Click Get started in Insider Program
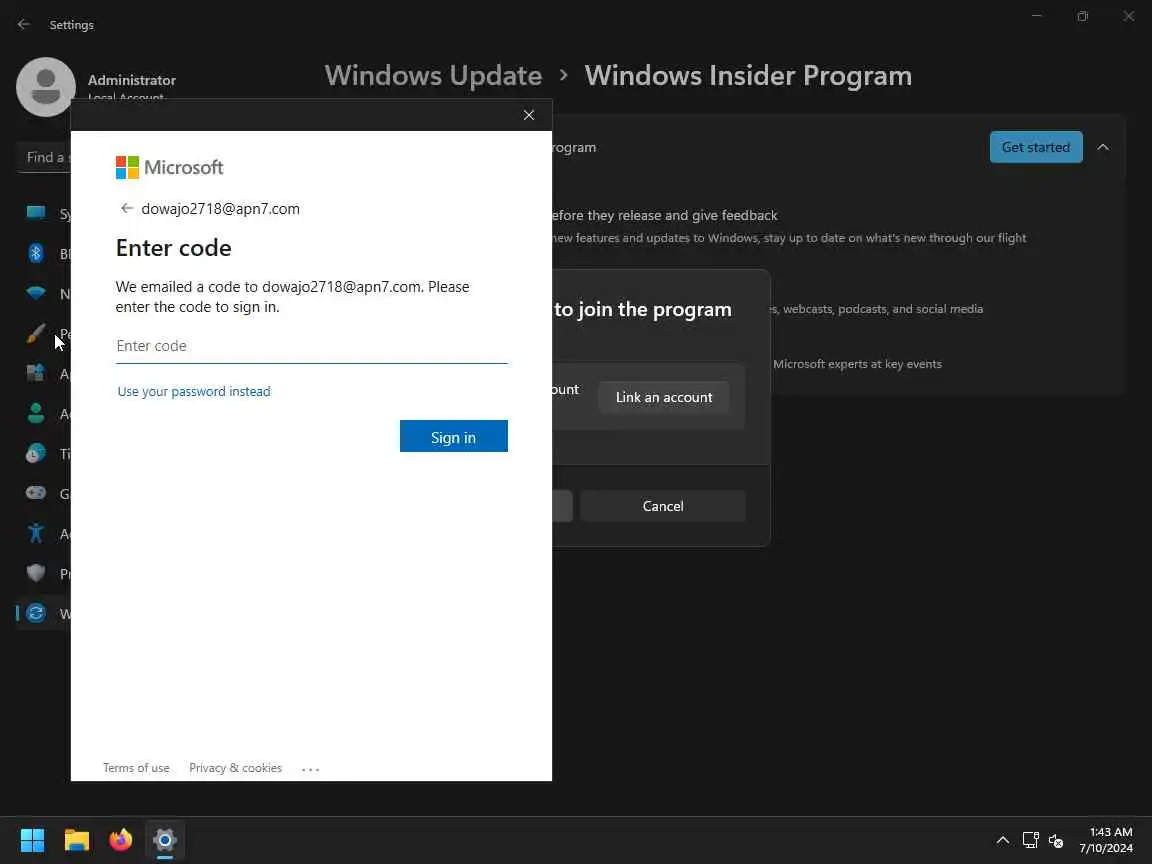The height and width of the screenshot is (864, 1152). point(1036,147)
